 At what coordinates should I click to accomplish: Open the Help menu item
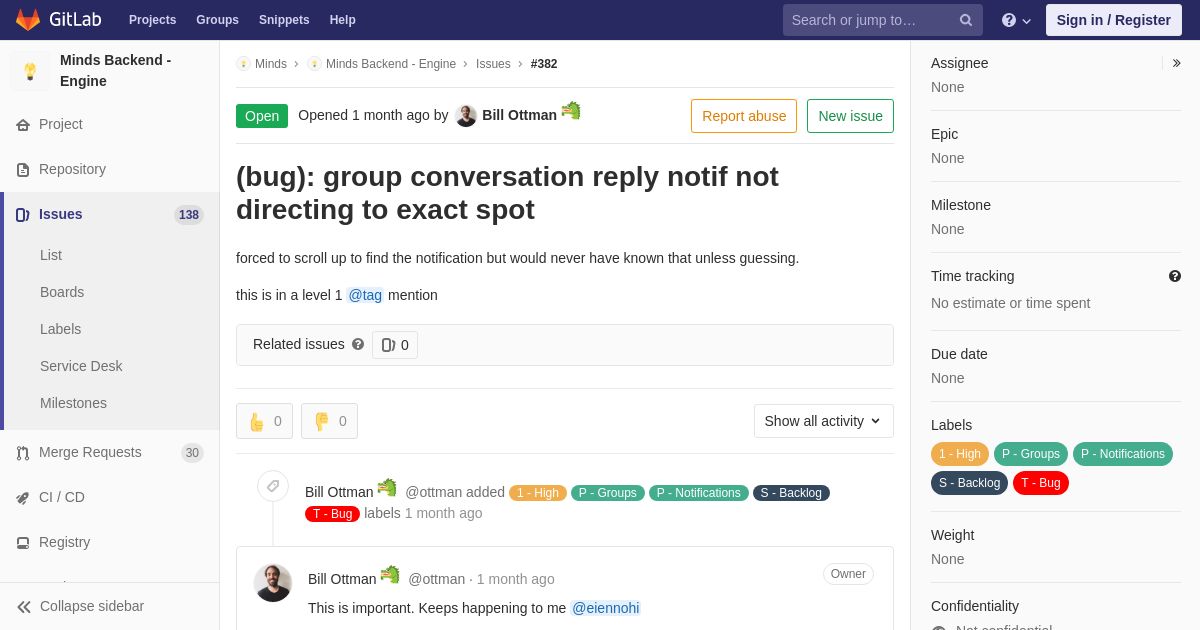click(343, 20)
